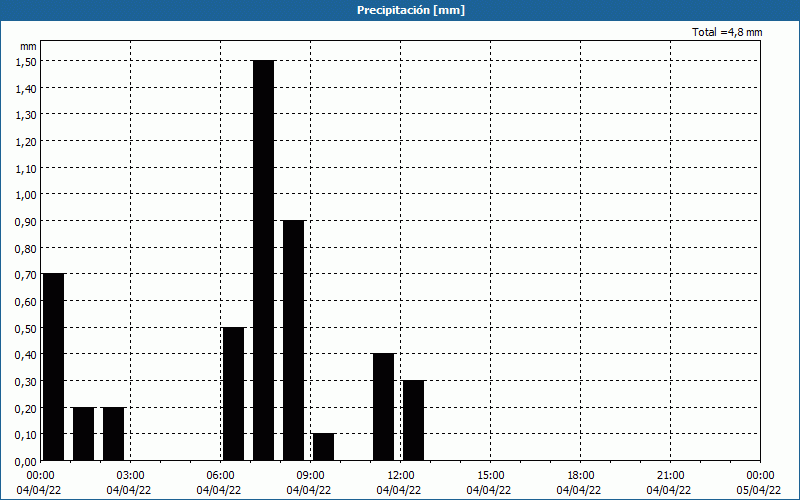Click the 'Precipitación [mm]' chart title

(411, 10)
